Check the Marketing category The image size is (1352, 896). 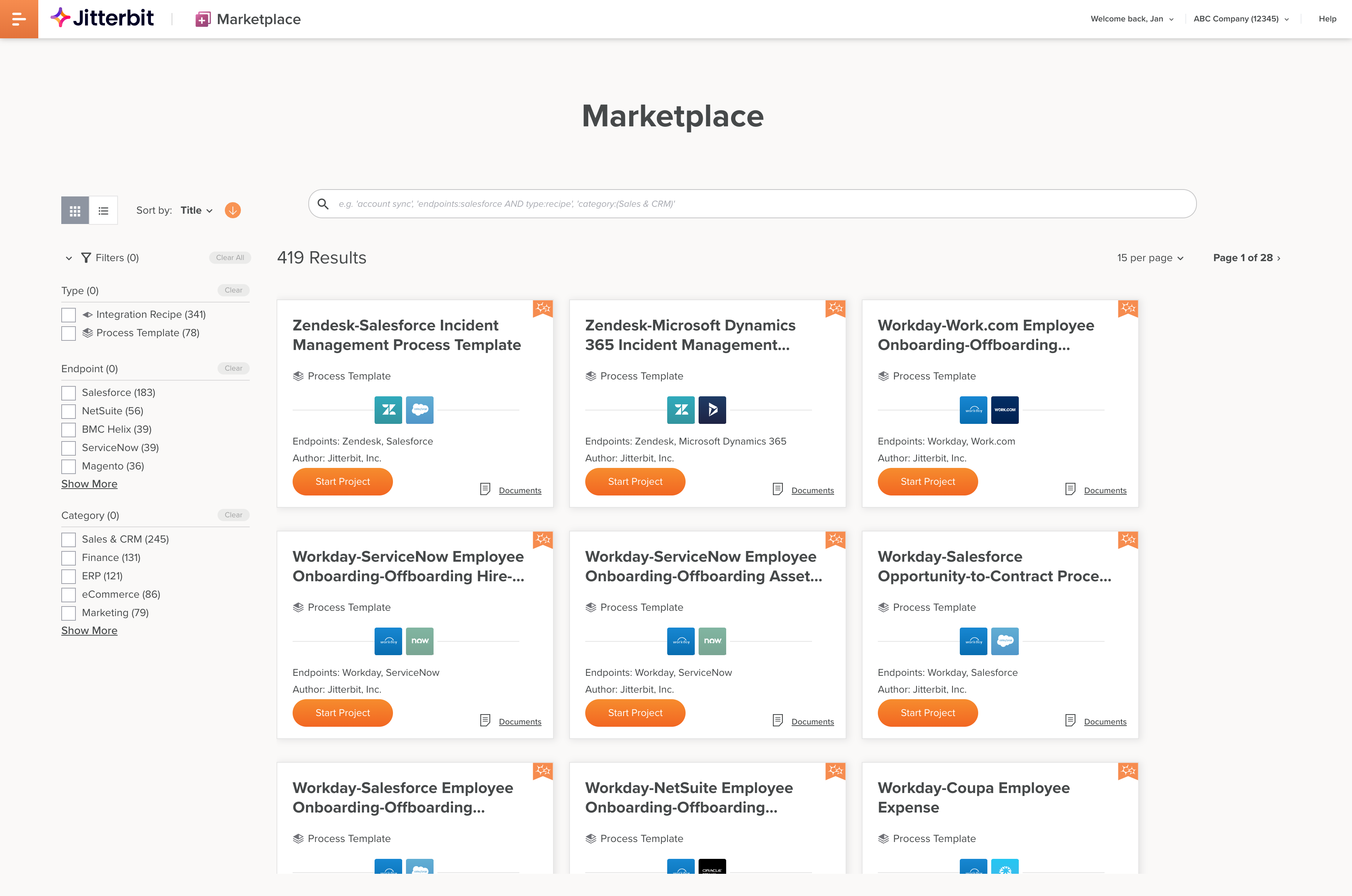[x=69, y=613]
